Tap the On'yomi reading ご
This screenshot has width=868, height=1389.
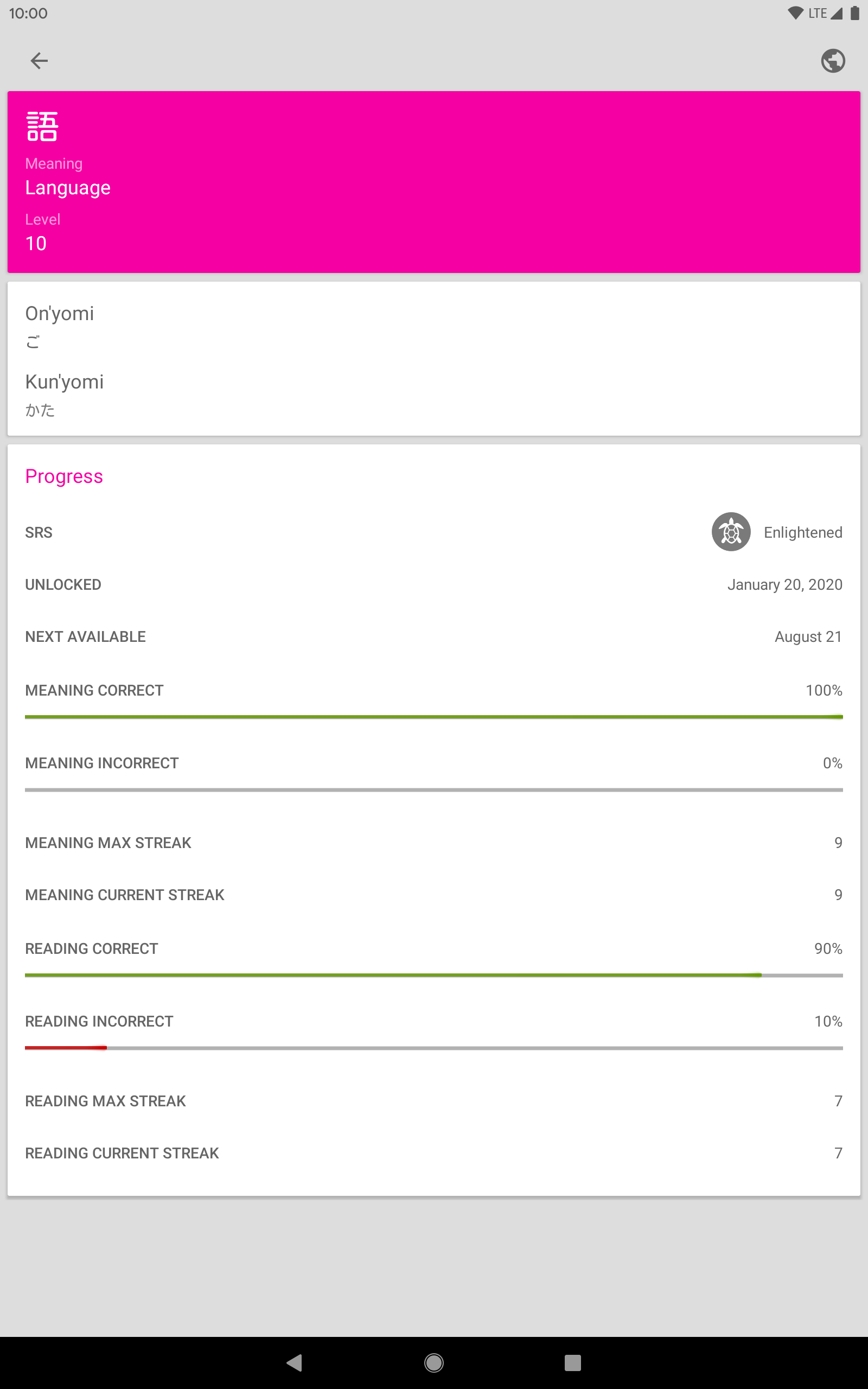(33, 342)
